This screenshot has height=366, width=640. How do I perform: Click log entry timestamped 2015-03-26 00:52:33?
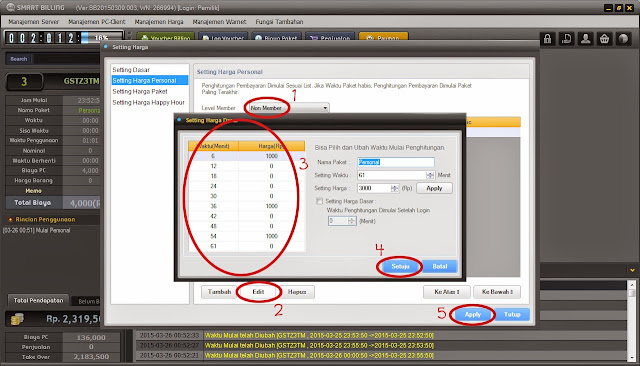click(x=382, y=335)
